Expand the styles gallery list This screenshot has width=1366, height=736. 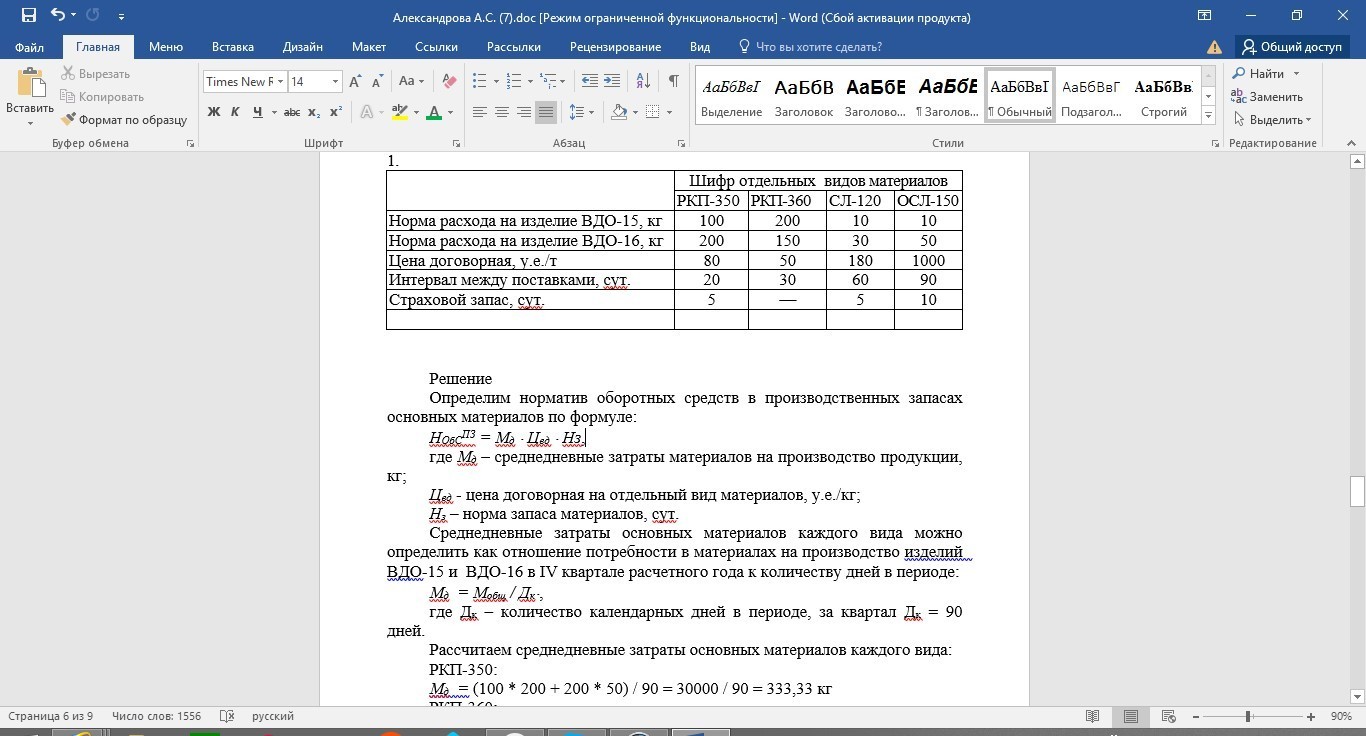[x=1208, y=116]
